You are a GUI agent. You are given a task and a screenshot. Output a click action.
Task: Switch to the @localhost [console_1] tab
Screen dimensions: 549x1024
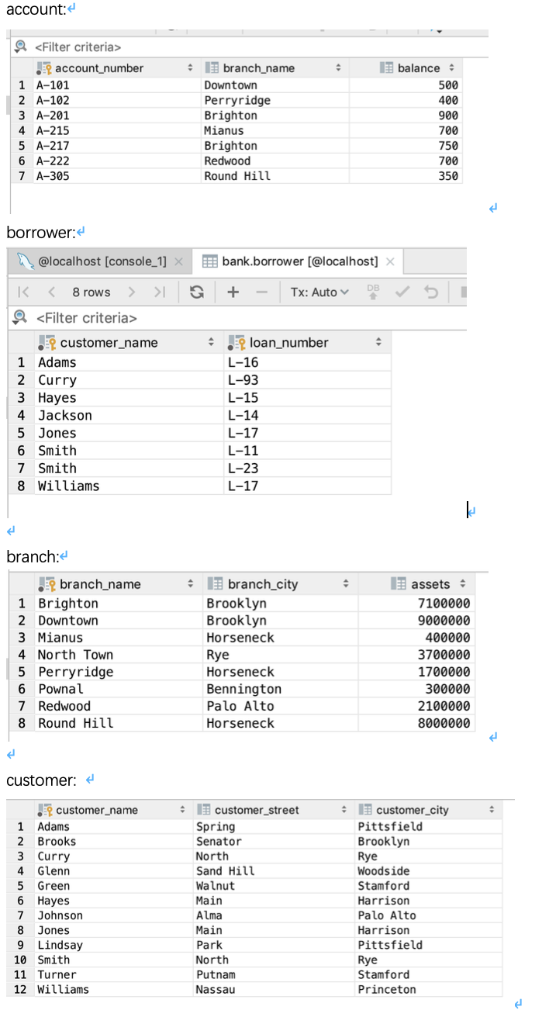101,261
